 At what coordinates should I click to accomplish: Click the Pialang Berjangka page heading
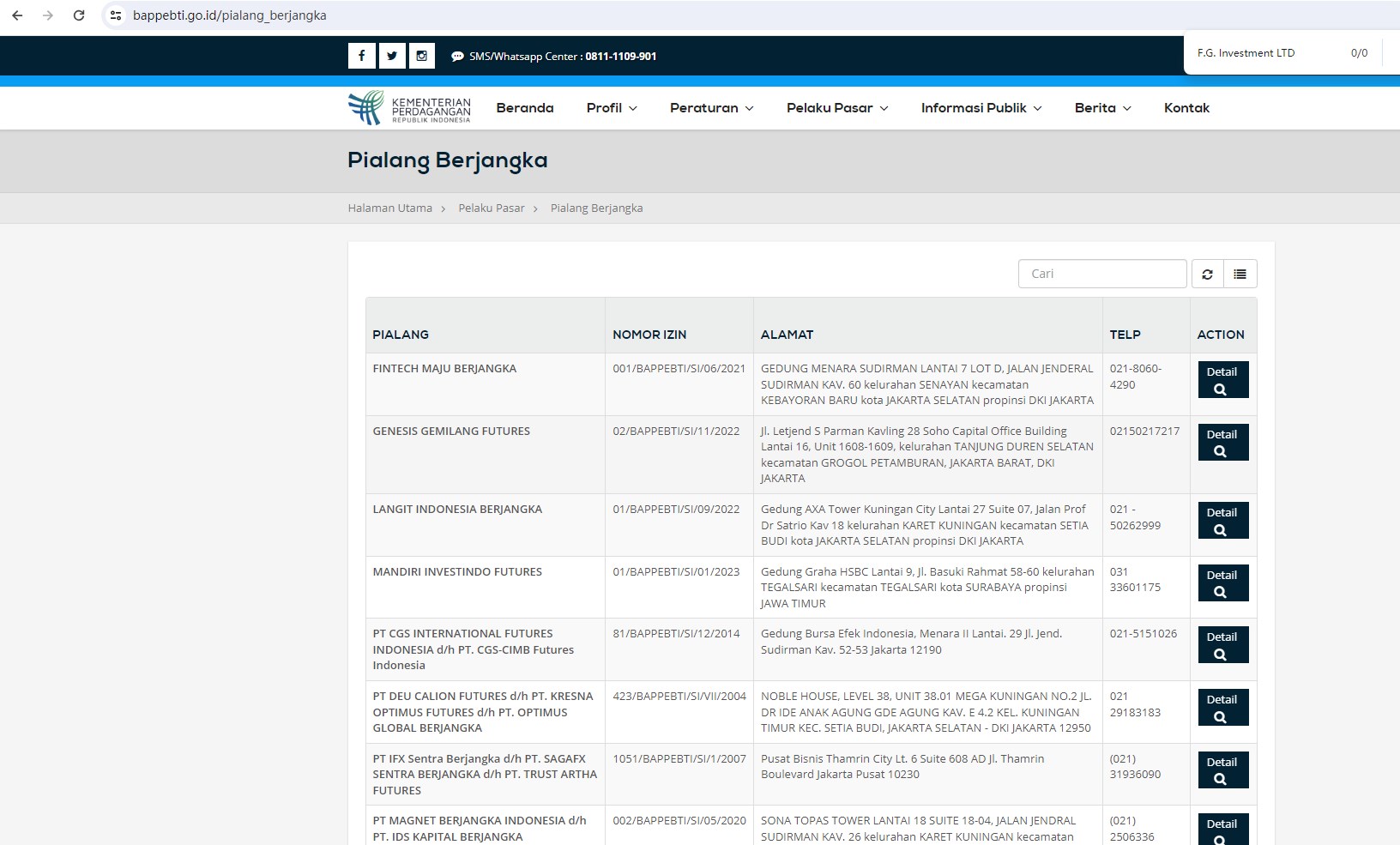(x=447, y=161)
